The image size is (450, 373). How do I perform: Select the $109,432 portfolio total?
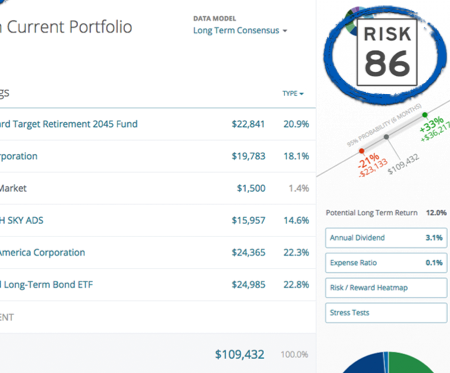tap(240, 354)
